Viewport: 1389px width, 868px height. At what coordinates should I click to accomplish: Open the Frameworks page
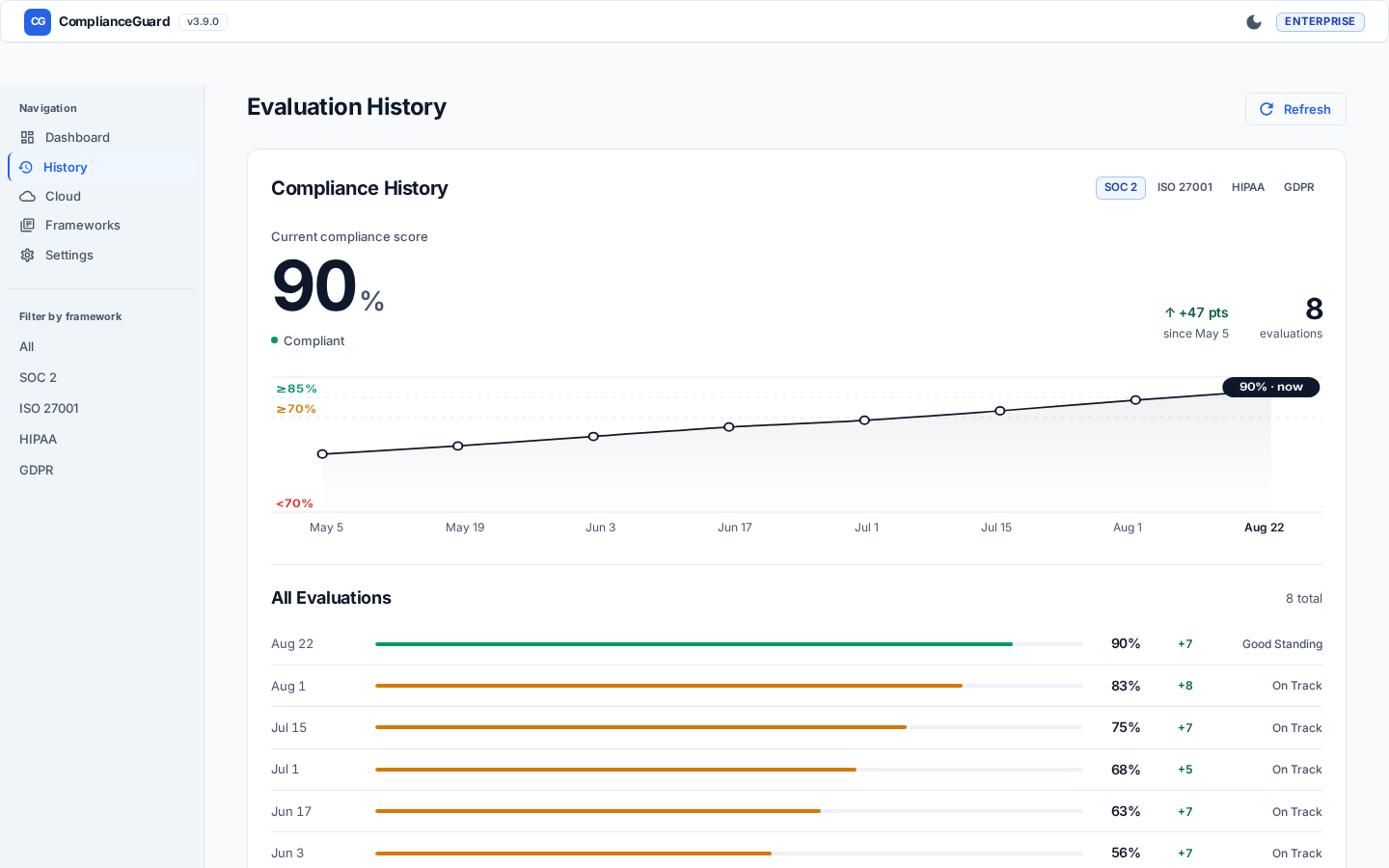point(102,225)
